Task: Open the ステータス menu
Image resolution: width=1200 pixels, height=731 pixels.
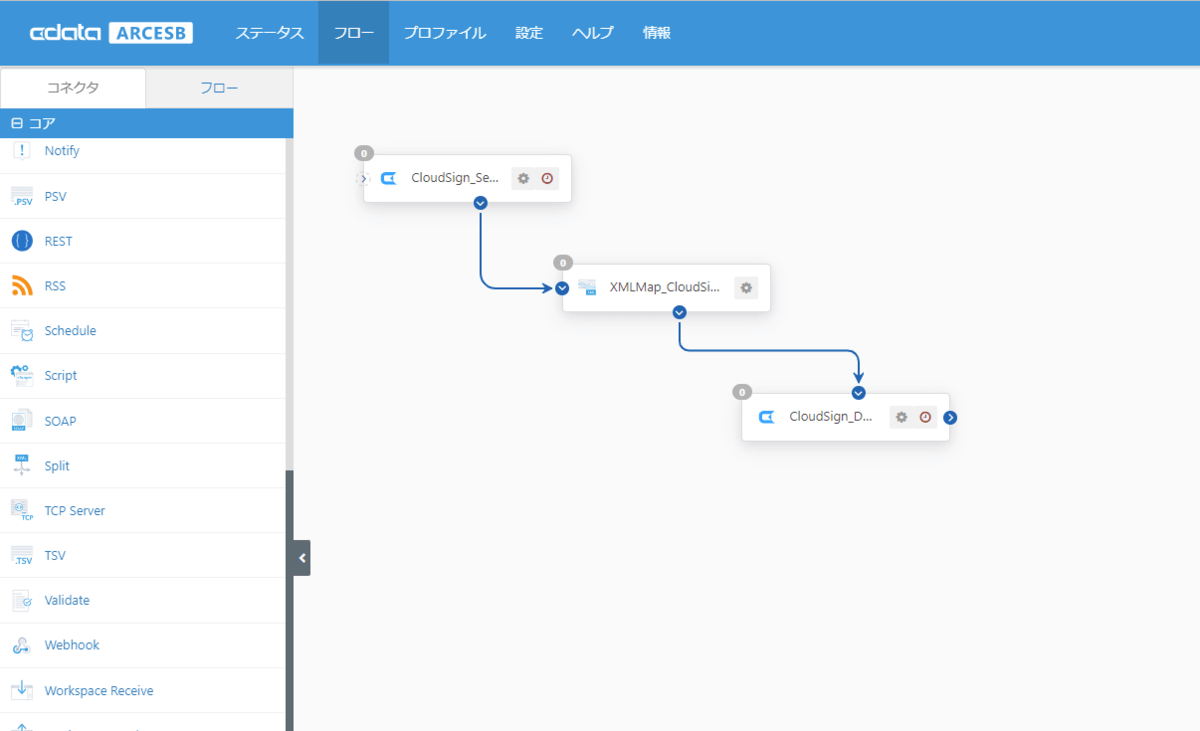Action: tap(269, 33)
